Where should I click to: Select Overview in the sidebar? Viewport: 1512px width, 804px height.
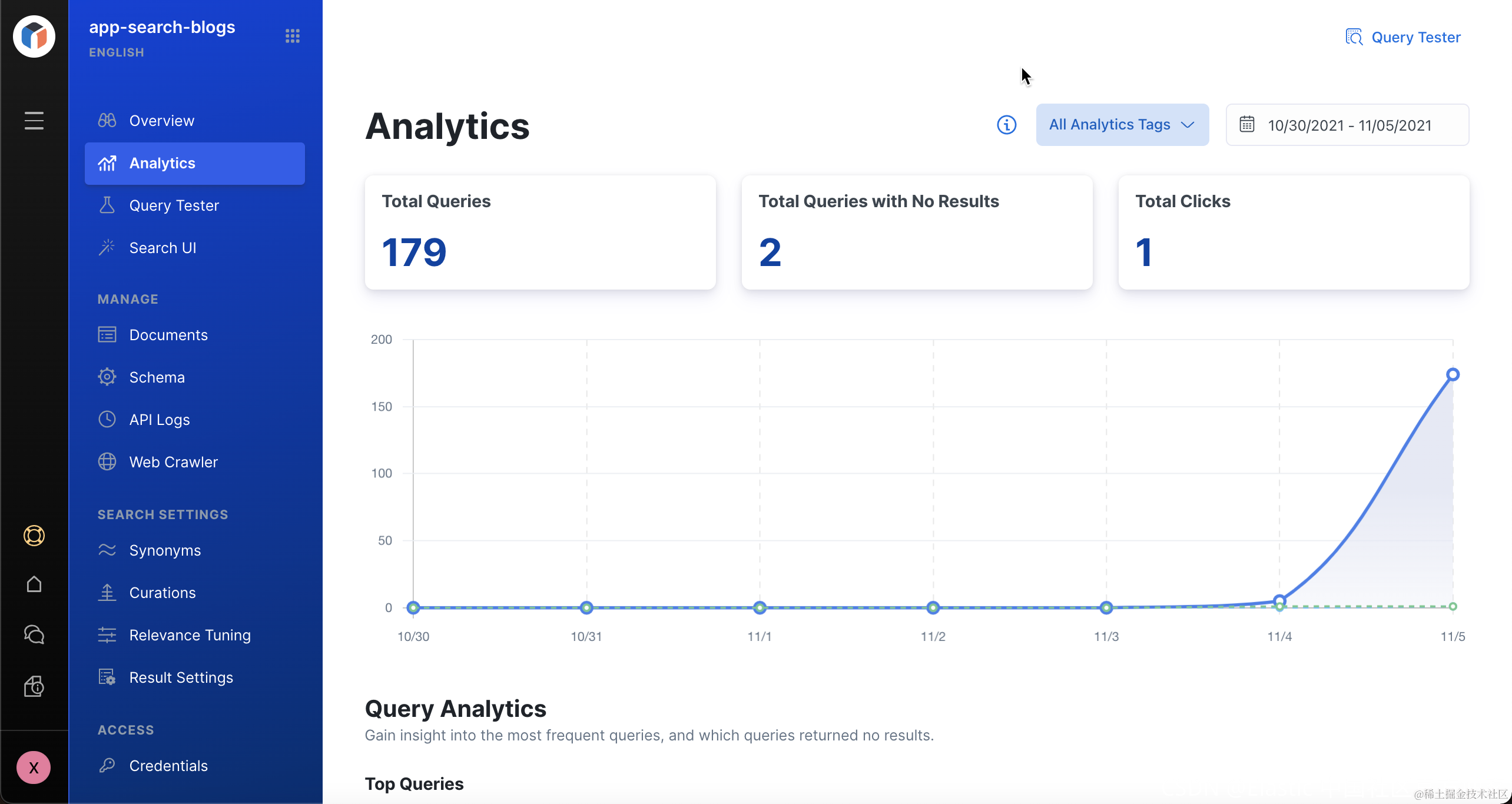pos(161,121)
